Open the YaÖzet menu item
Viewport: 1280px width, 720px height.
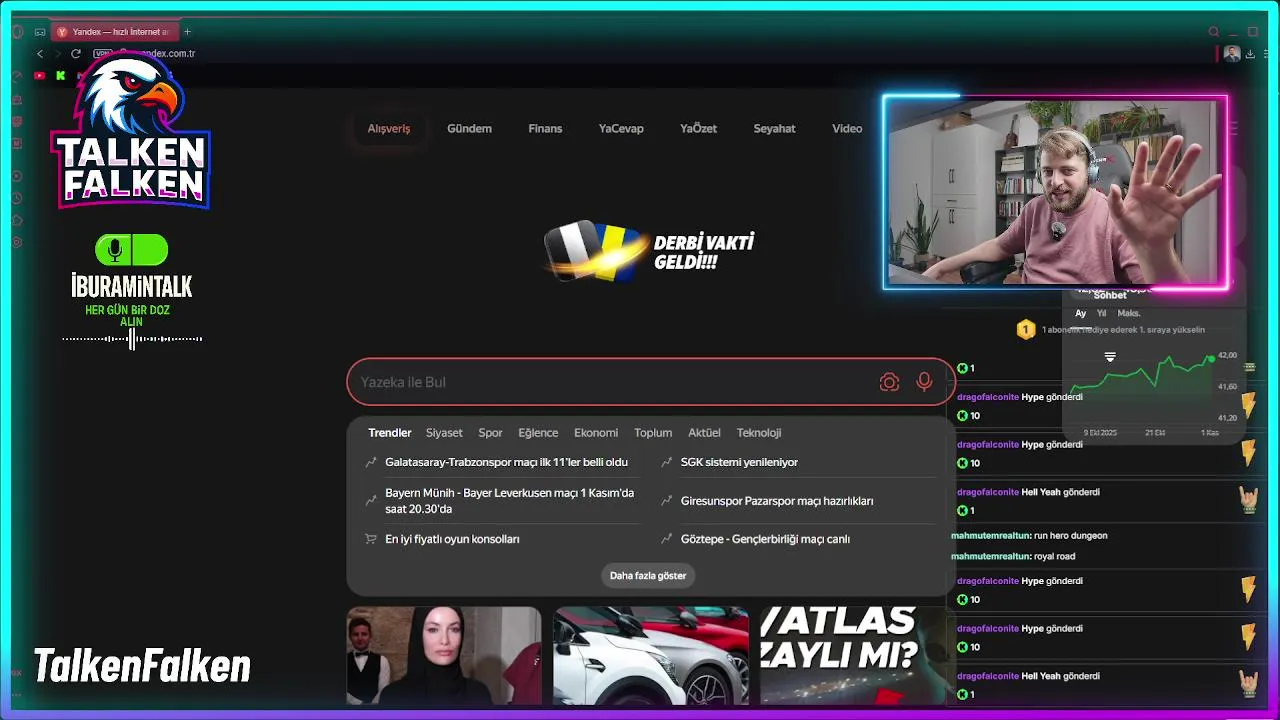click(698, 128)
